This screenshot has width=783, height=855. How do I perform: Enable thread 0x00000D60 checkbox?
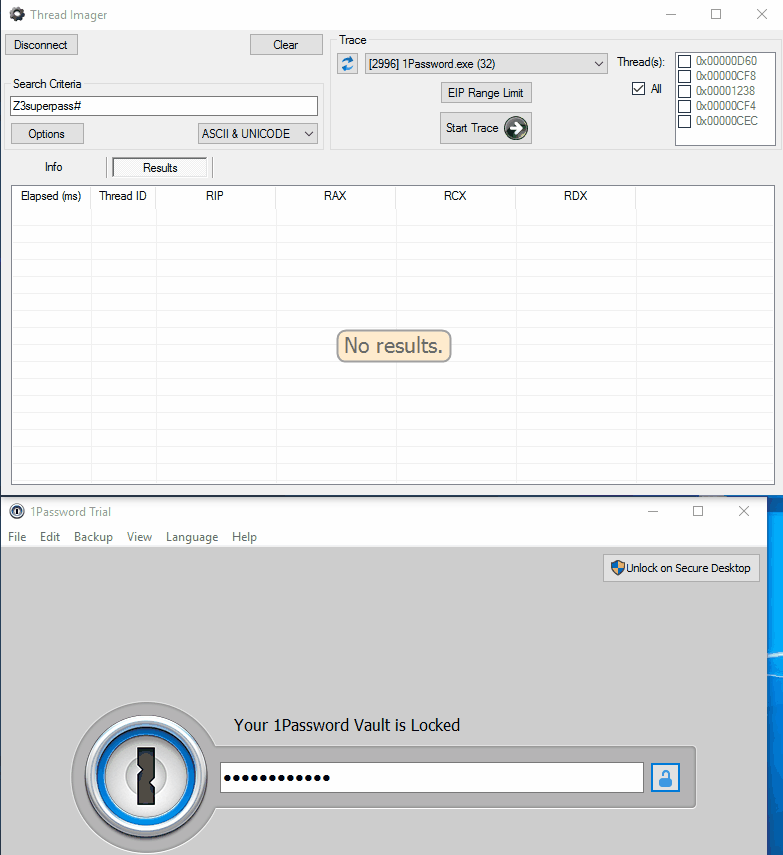pos(684,61)
